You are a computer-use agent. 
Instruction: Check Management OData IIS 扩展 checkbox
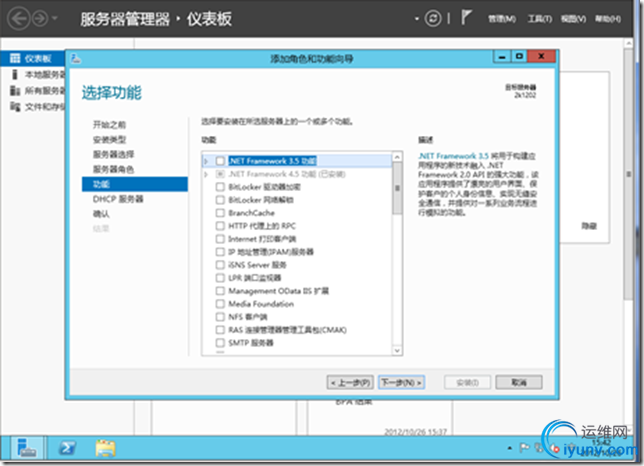(220, 291)
